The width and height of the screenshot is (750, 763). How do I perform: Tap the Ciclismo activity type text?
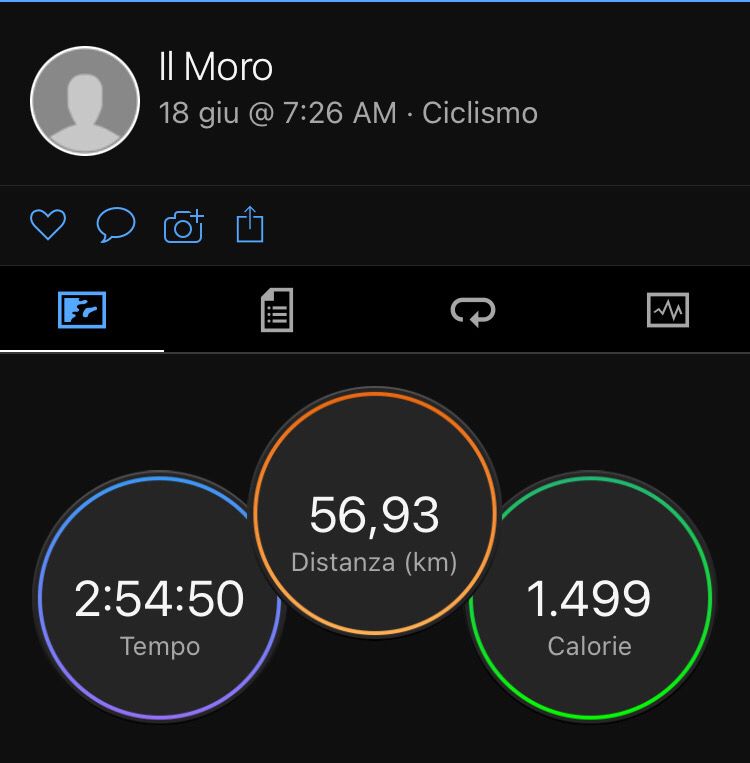pos(480,113)
